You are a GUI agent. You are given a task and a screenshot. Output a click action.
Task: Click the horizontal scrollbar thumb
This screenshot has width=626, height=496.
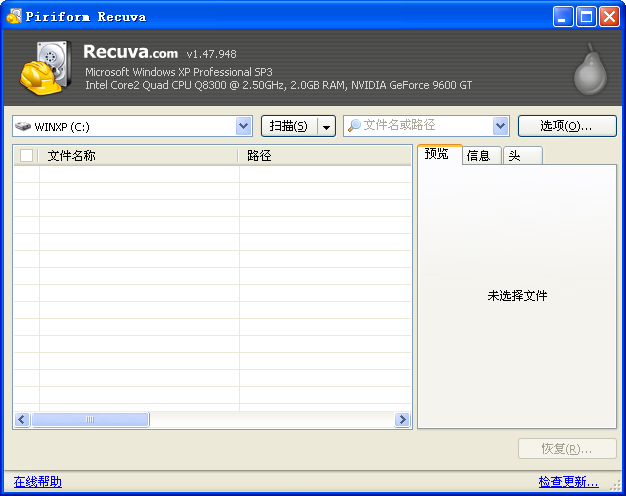(91, 420)
